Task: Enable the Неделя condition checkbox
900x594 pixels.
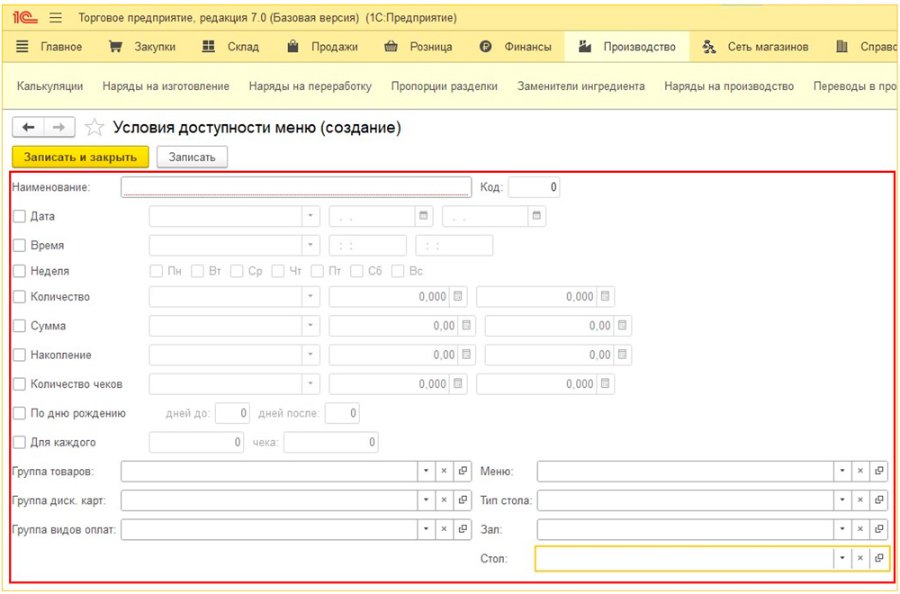Action: click(20, 271)
